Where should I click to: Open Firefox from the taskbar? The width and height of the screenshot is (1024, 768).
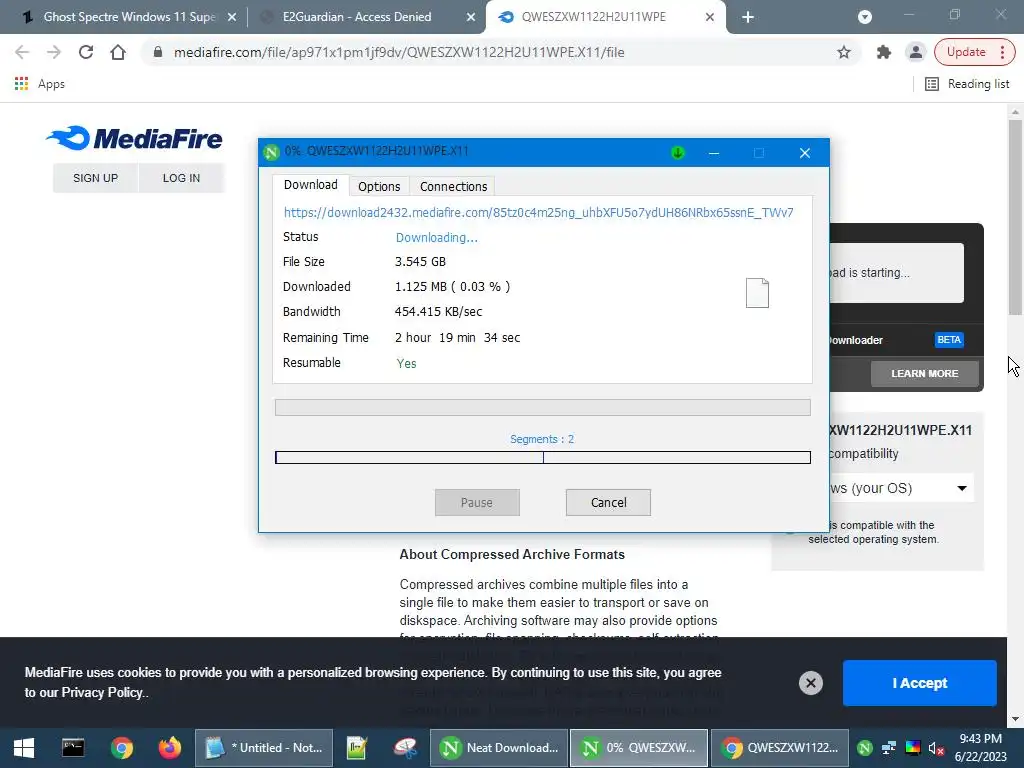[x=170, y=748]
